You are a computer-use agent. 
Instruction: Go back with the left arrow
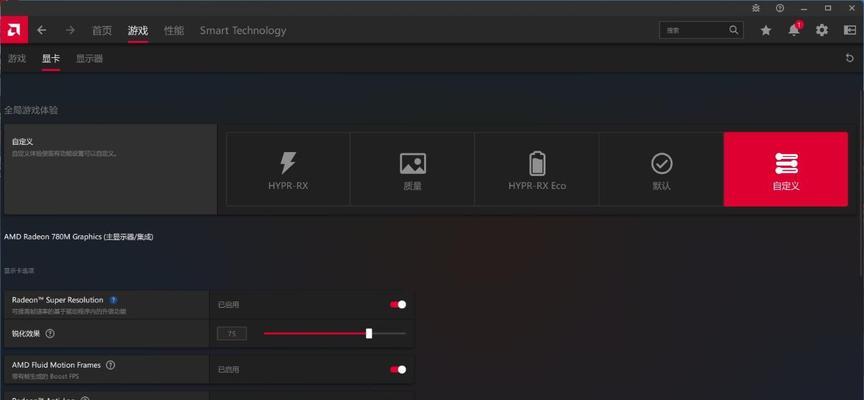[42, 30]
